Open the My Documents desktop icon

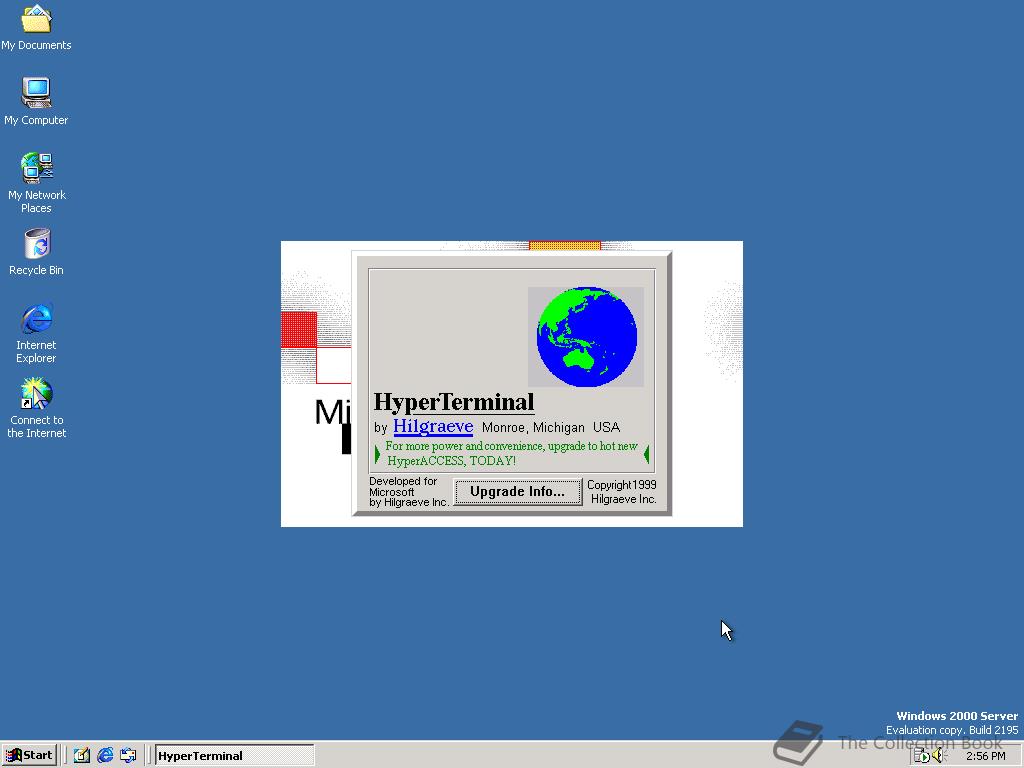37,27
